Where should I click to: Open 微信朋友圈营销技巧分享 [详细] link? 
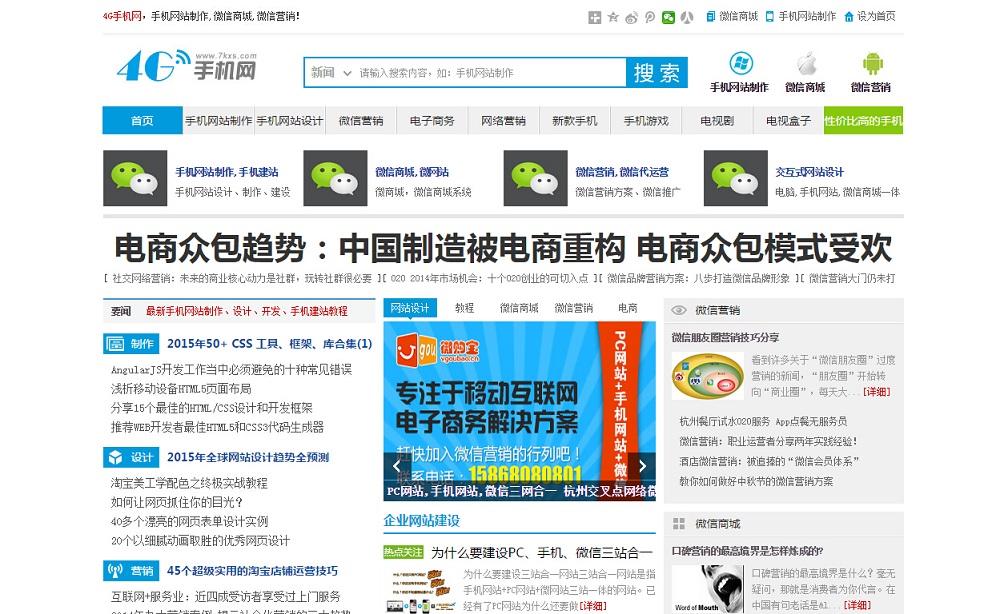[876, 392]
